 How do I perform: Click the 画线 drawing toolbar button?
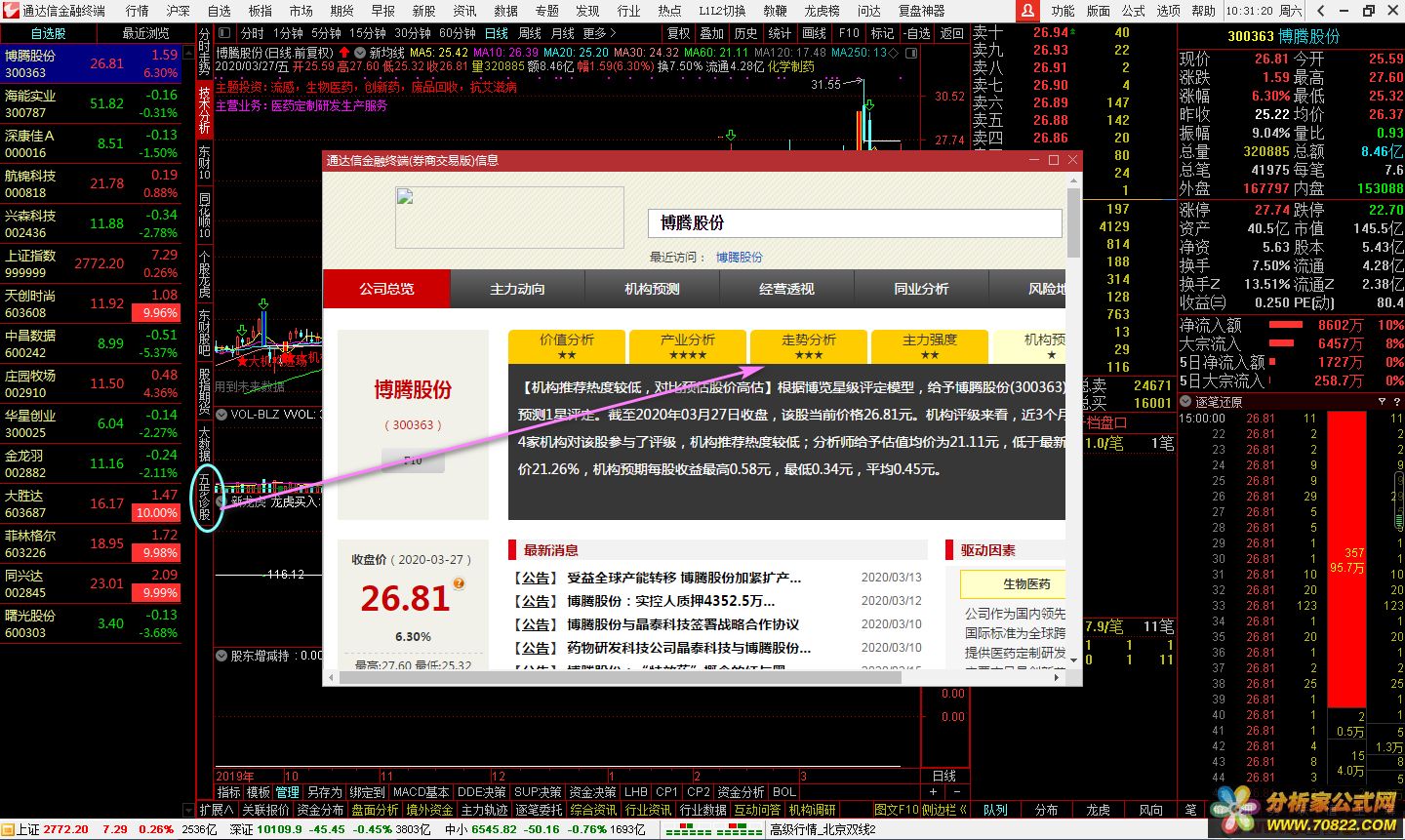814,33
